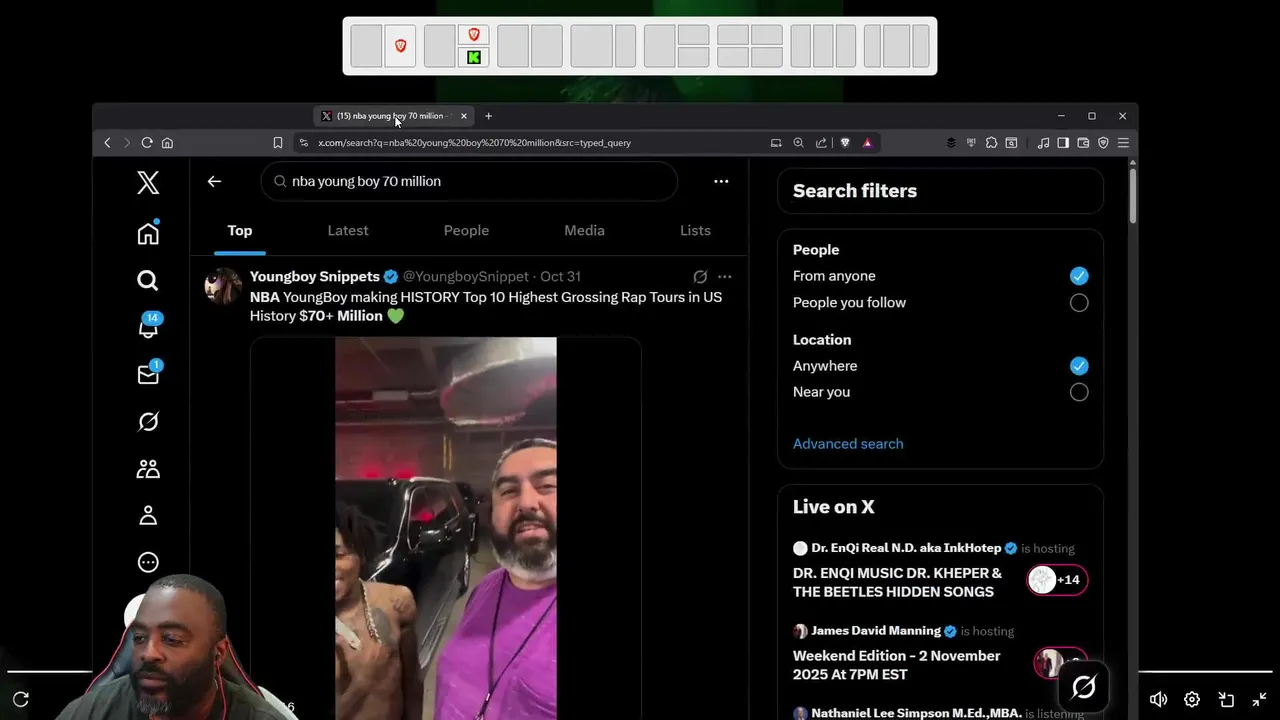Switch to Media results tab

click(x=584, y=230)
